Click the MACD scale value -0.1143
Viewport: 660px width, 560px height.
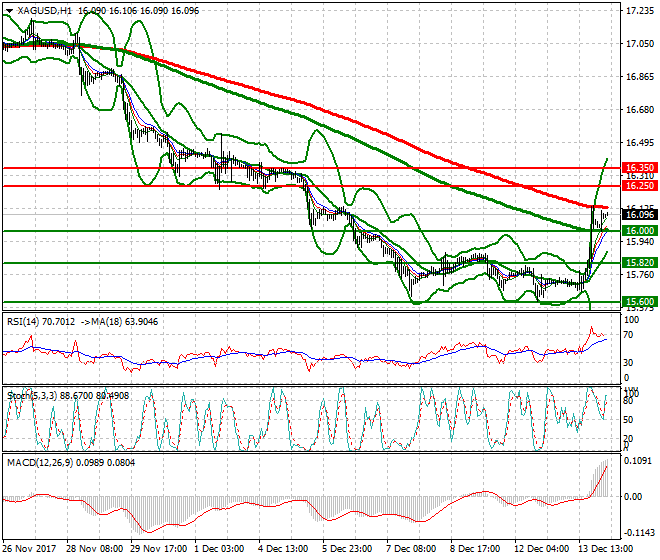click(x=639, y=533)
